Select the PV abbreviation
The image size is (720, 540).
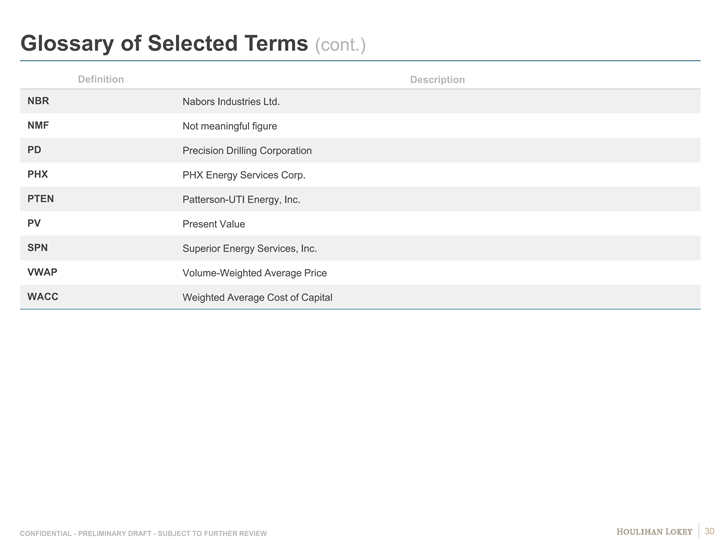point(34,223)
